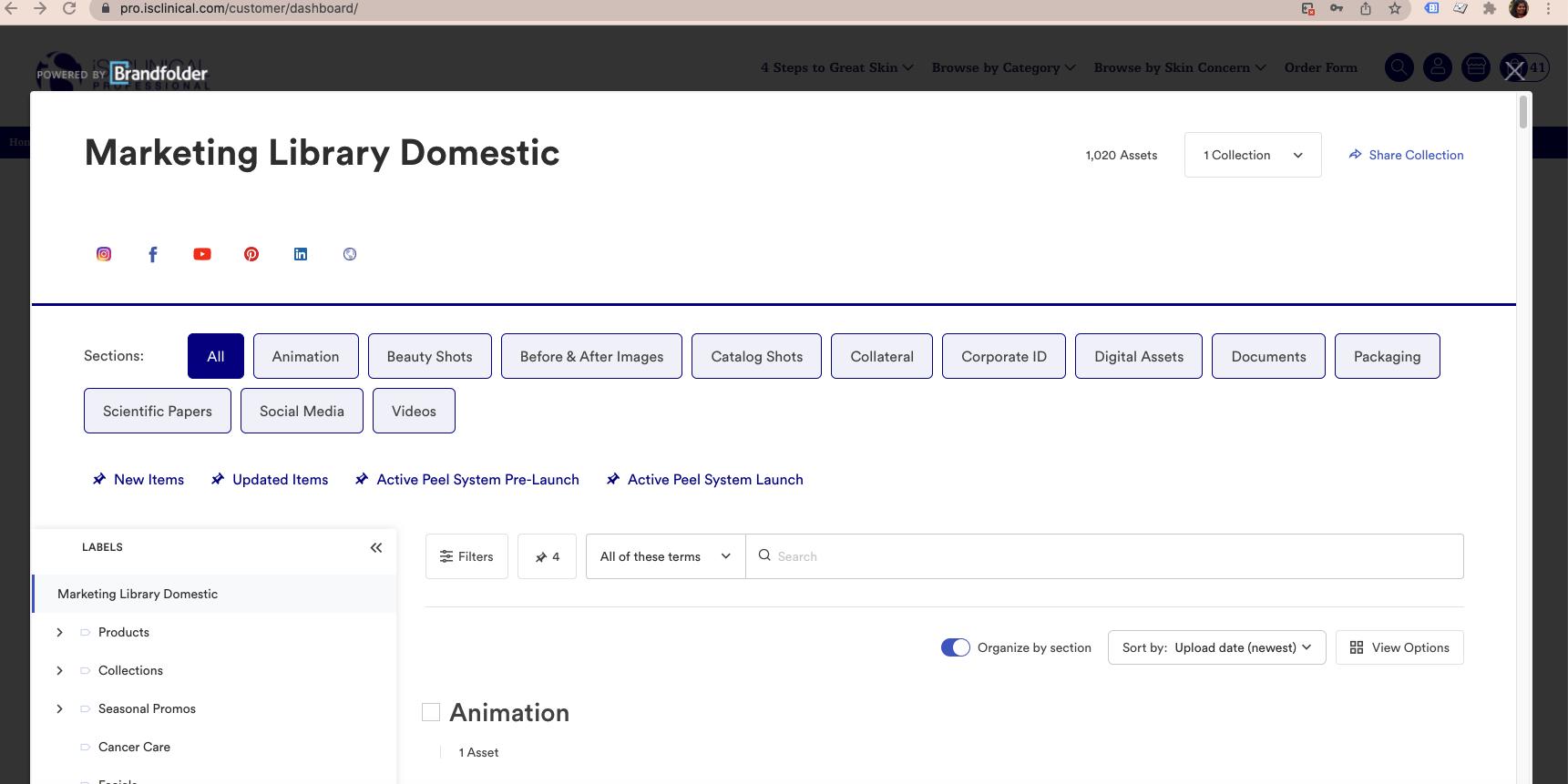Screen dimensions: 1568x784
Task: Click the YouTube icon
Action: pos(202,254)
